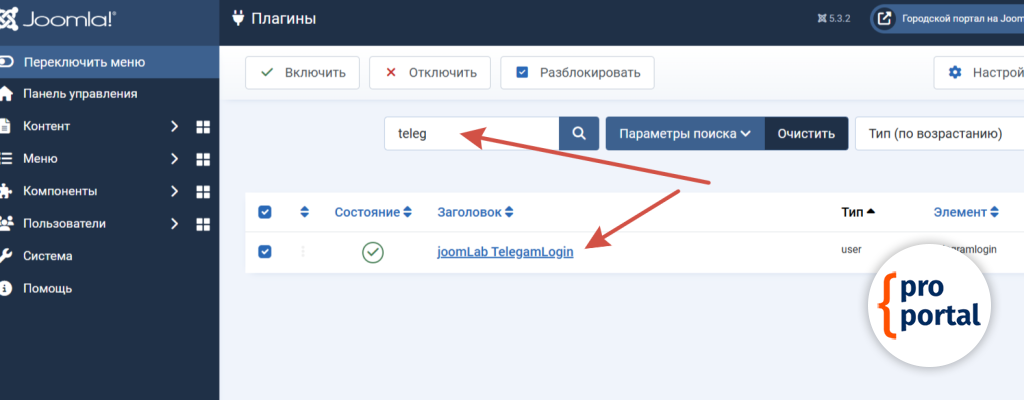
Task: Click the green enabled status icon
Action: coord(373,252)
